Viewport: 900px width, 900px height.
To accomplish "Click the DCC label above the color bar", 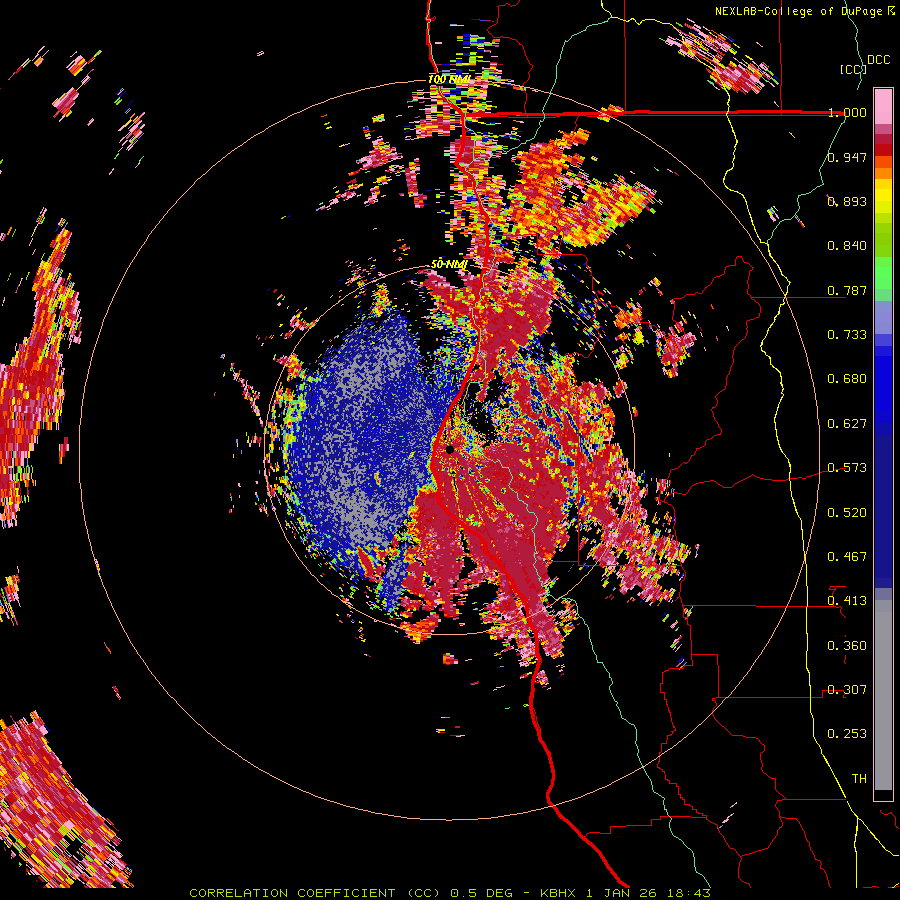I will pos(878,60).
